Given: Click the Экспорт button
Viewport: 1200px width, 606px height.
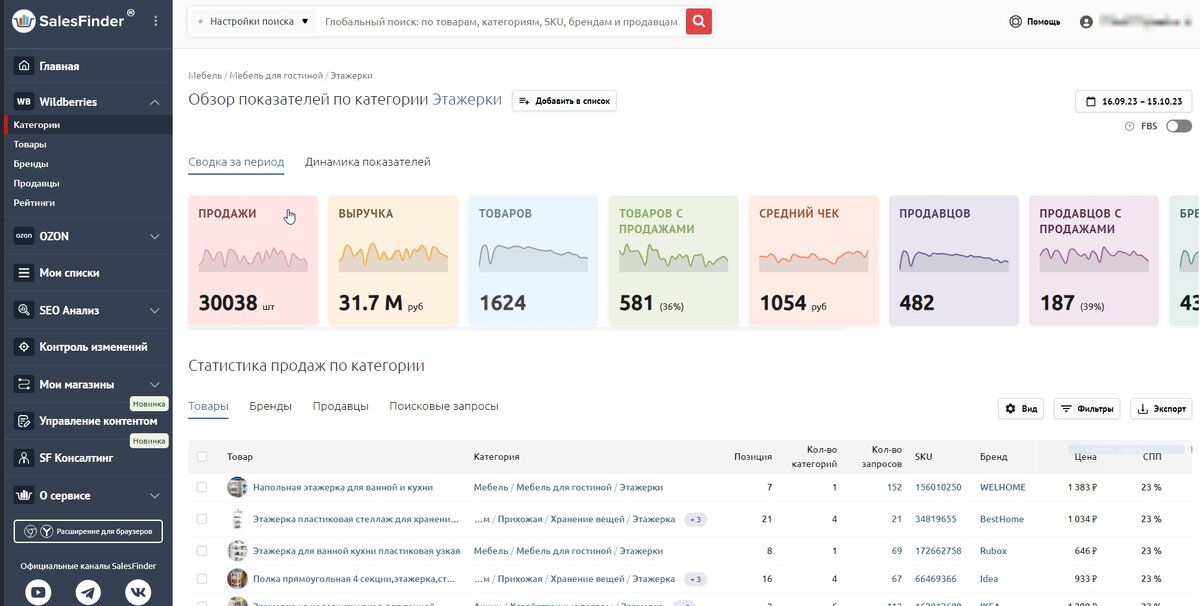Looking at the screenshot, I should 1161,408.
